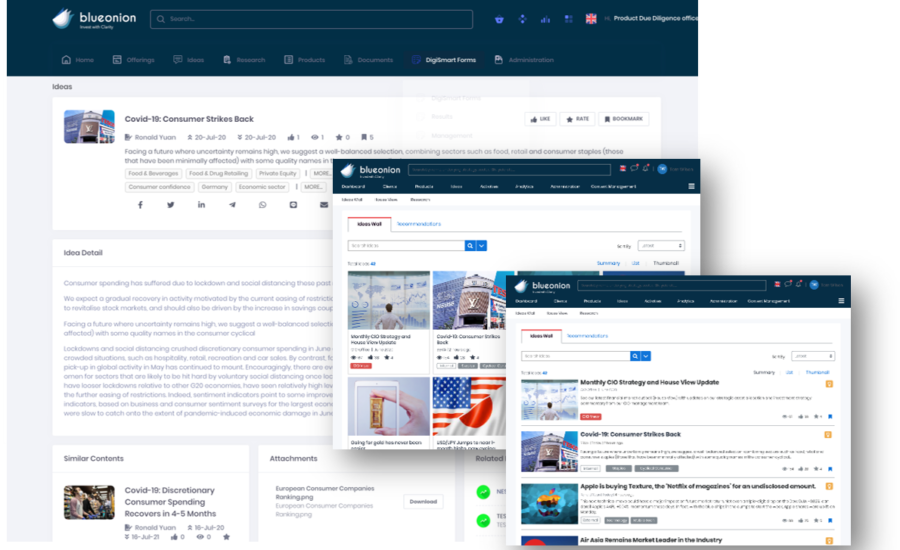Image resolution: width=900 pixels, height=550 pixels.
Task: Switch to Recommendations tab in the front window
Action: (587, 336)
